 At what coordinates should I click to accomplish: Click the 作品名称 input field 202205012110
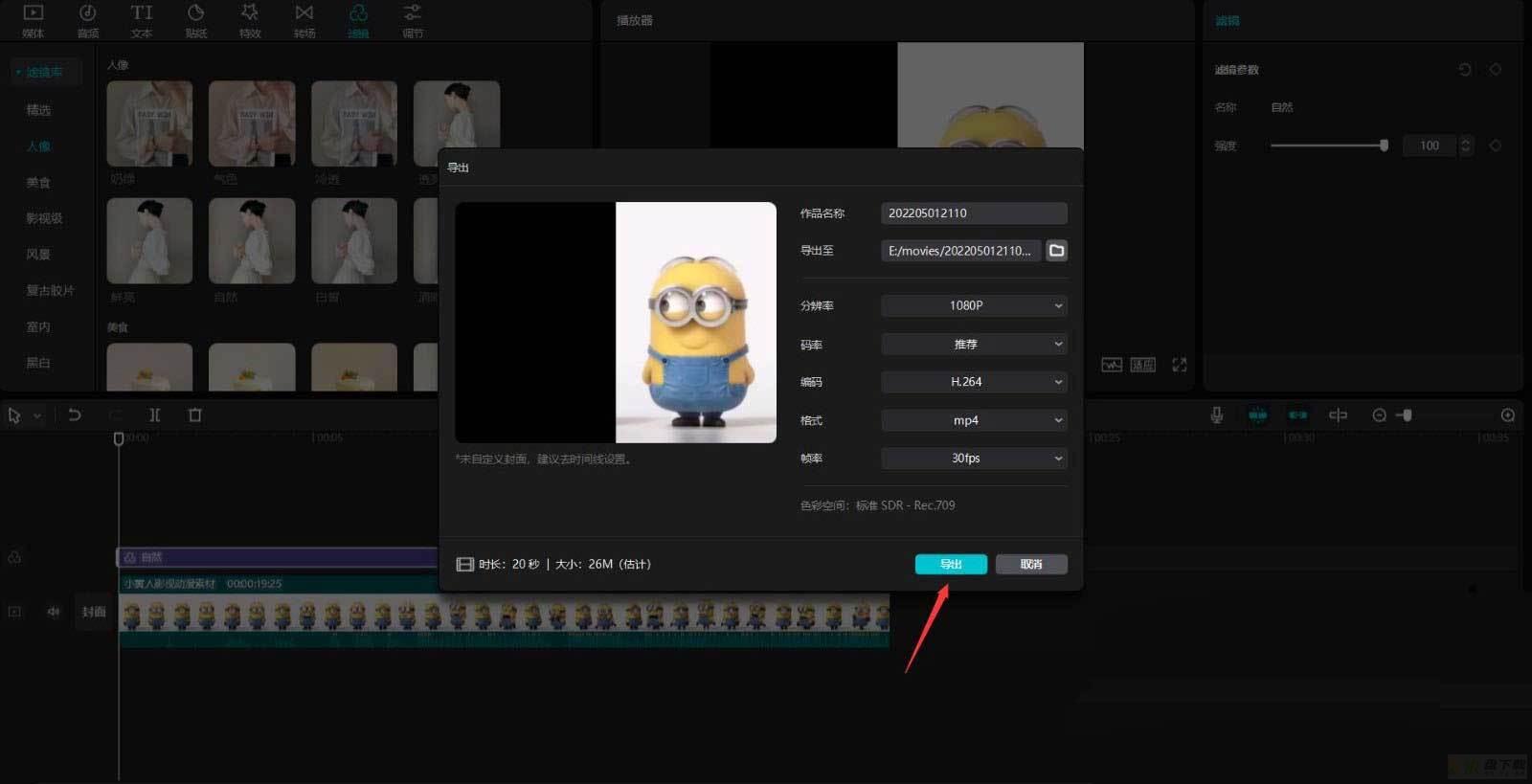[x=974, y=213]
